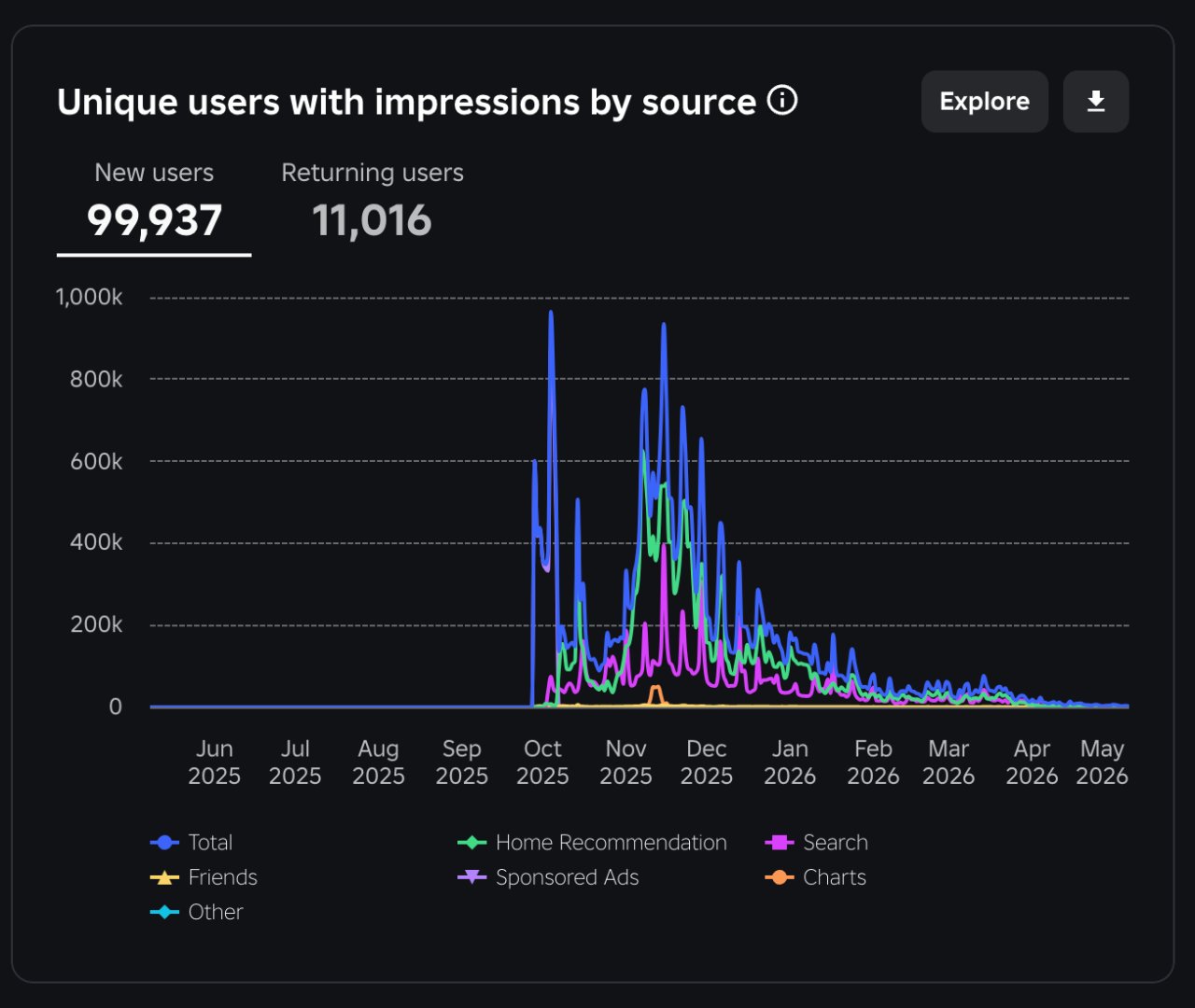This screenshot has width=1195, height=1008.
Task: Click the cyan Other legend marker
Action: pyautogui.click(x=164, y=912)
